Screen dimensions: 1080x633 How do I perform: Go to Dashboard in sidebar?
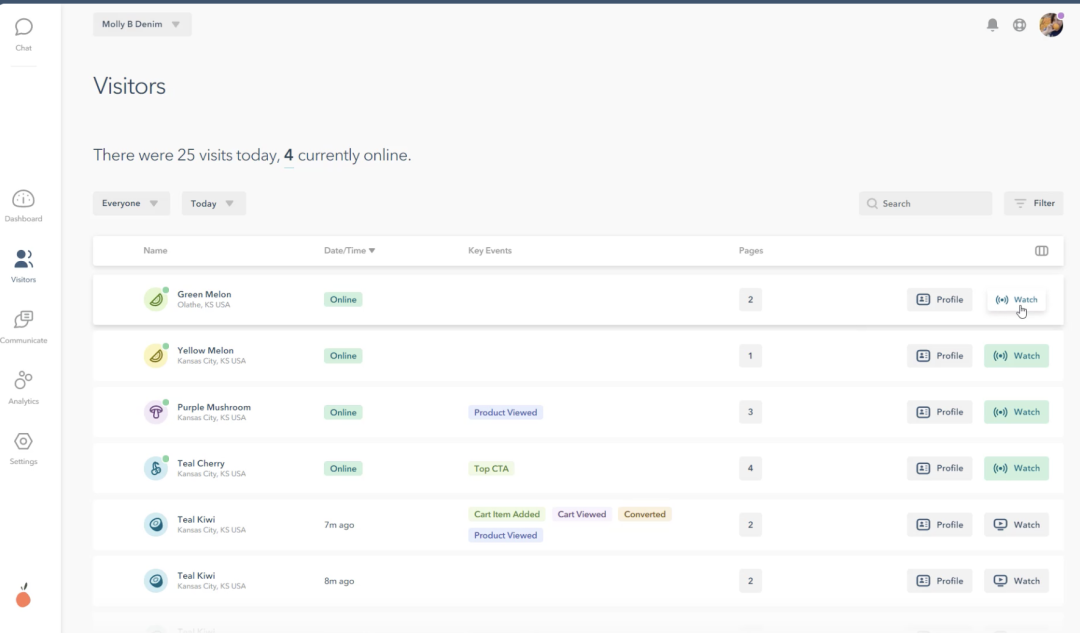[24, 205]
